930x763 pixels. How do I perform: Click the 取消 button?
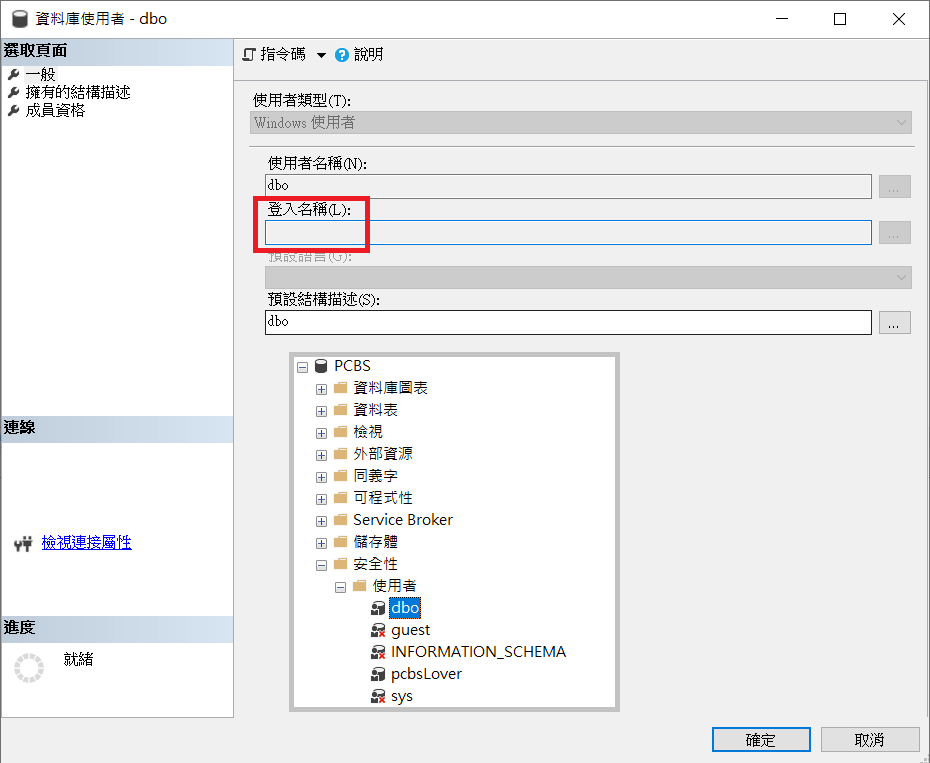coord(869,740)
